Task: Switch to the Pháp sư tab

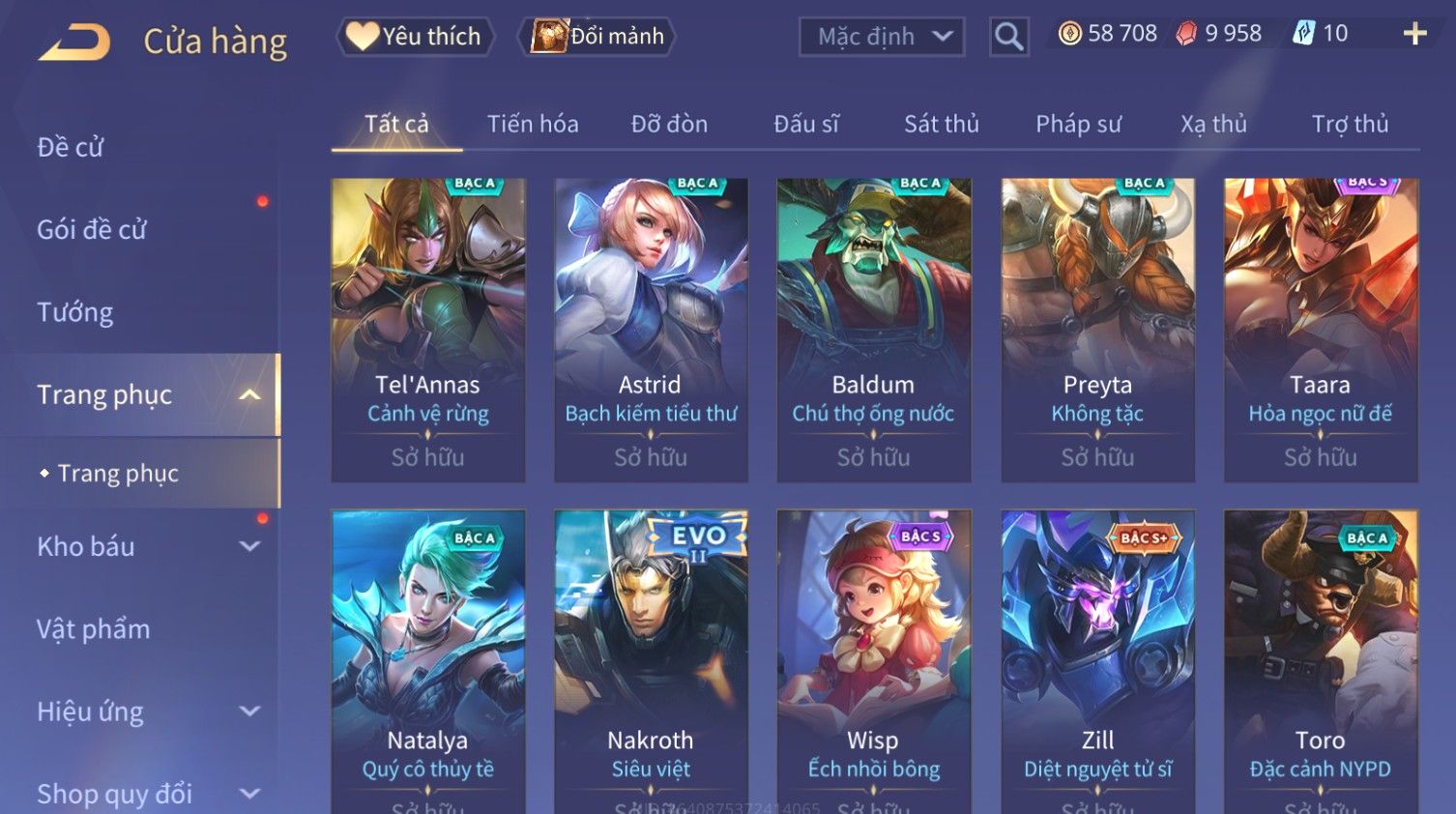Action: 1078,124
